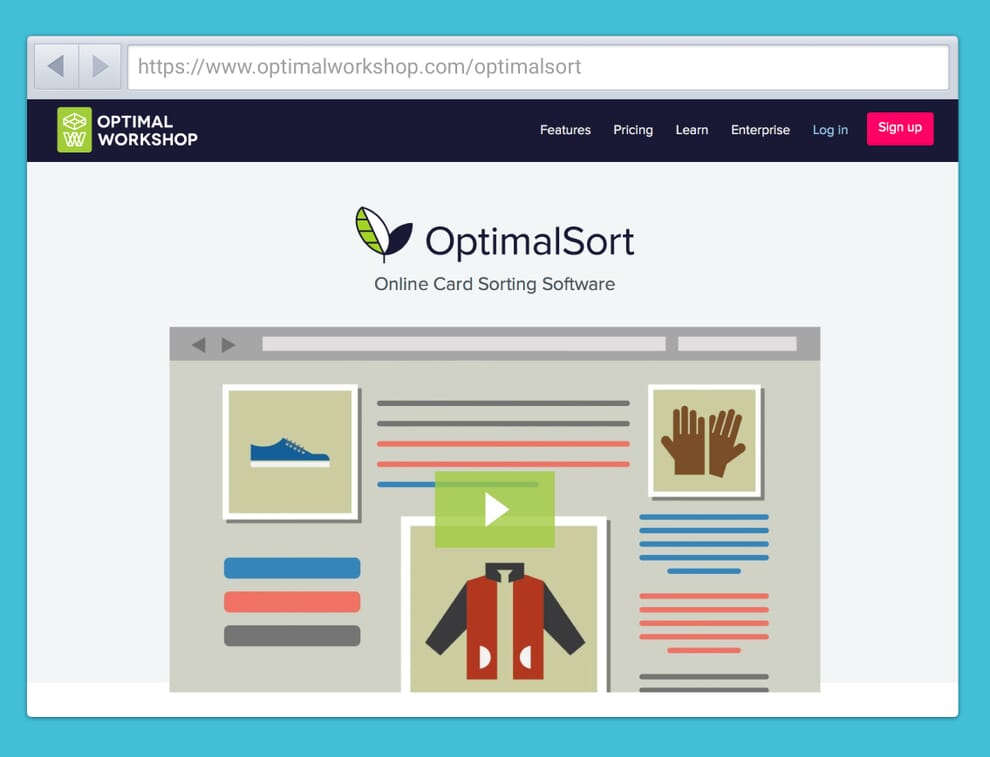This screenshot has height=757, width=990.
Task: Click the red jacket image card
Action: [504, 605]
